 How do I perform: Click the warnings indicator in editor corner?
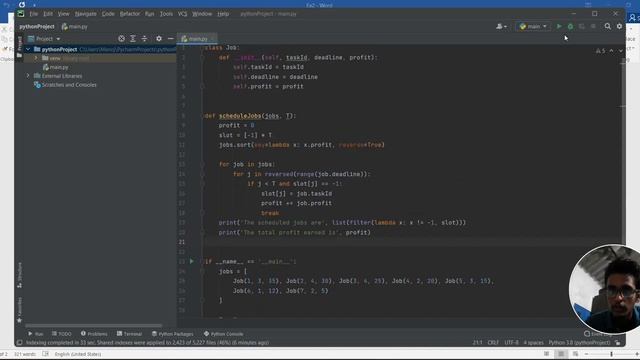600,51
